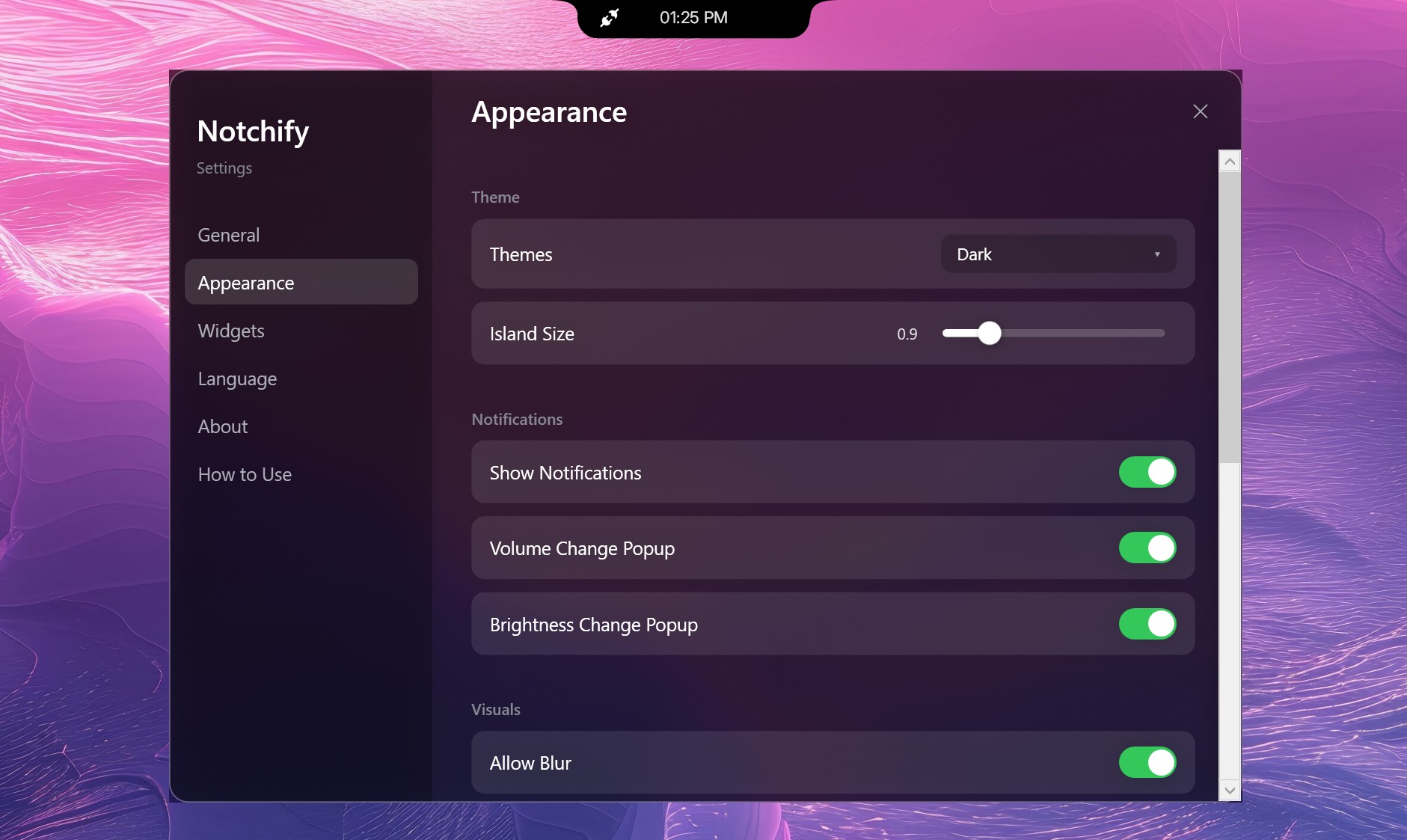Click the Theme section label

(495, 197)
